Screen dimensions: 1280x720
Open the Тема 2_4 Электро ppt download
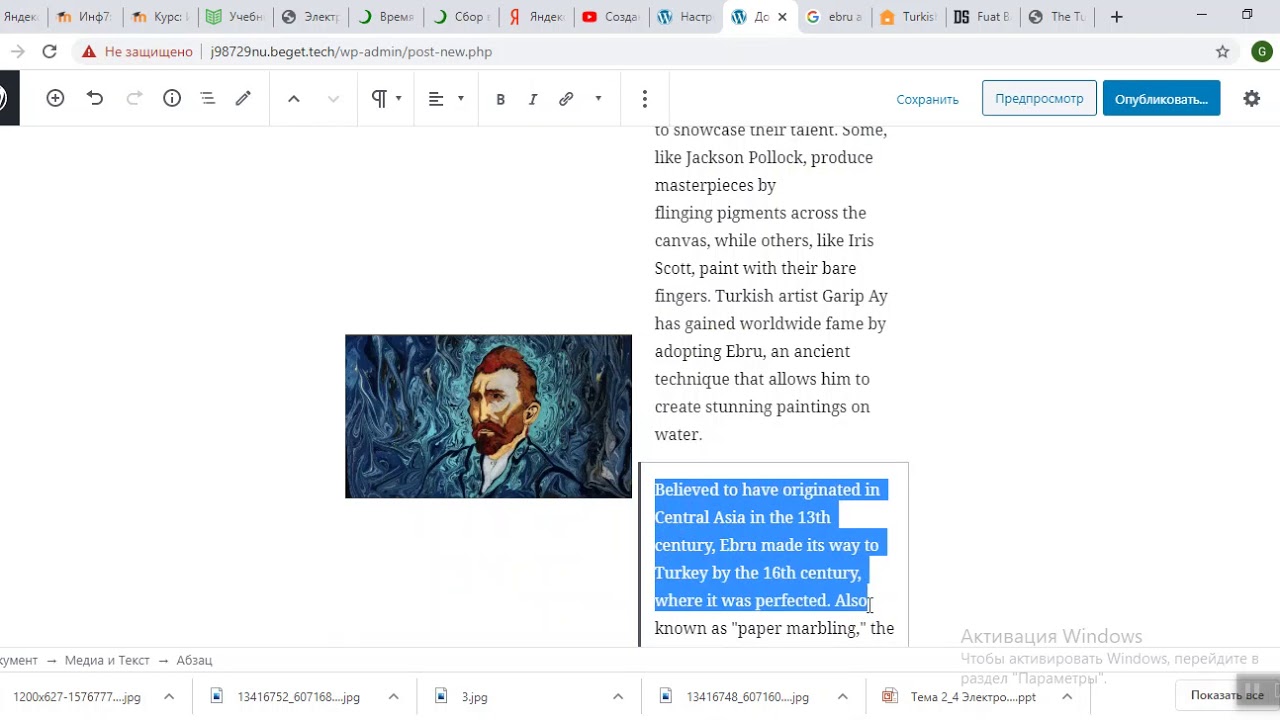973,697
